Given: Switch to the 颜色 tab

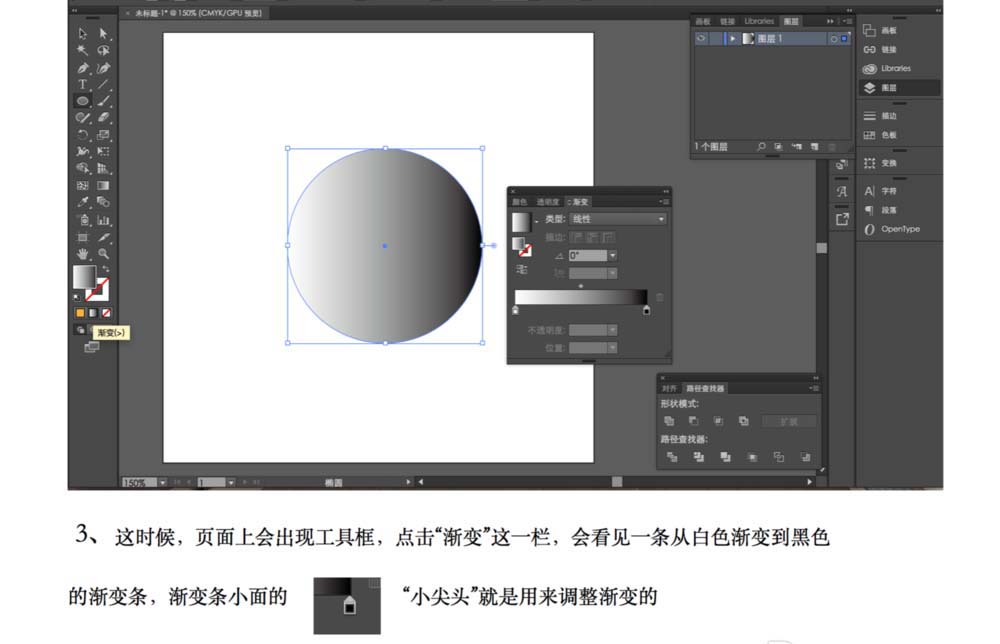Looking at the screenshot, I should coord(520,202).
